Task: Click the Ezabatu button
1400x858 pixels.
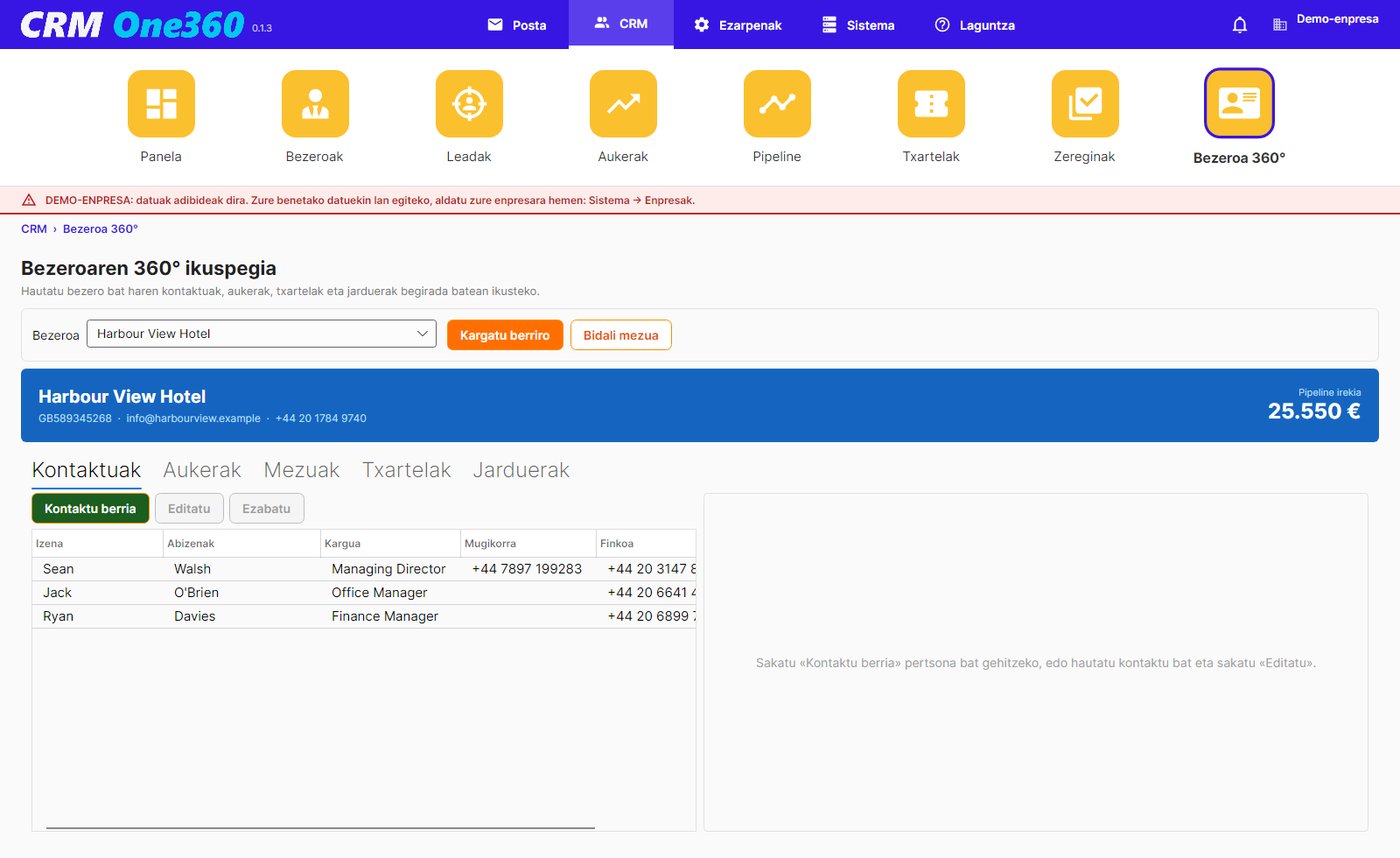Action: click(x=266, y=508)
